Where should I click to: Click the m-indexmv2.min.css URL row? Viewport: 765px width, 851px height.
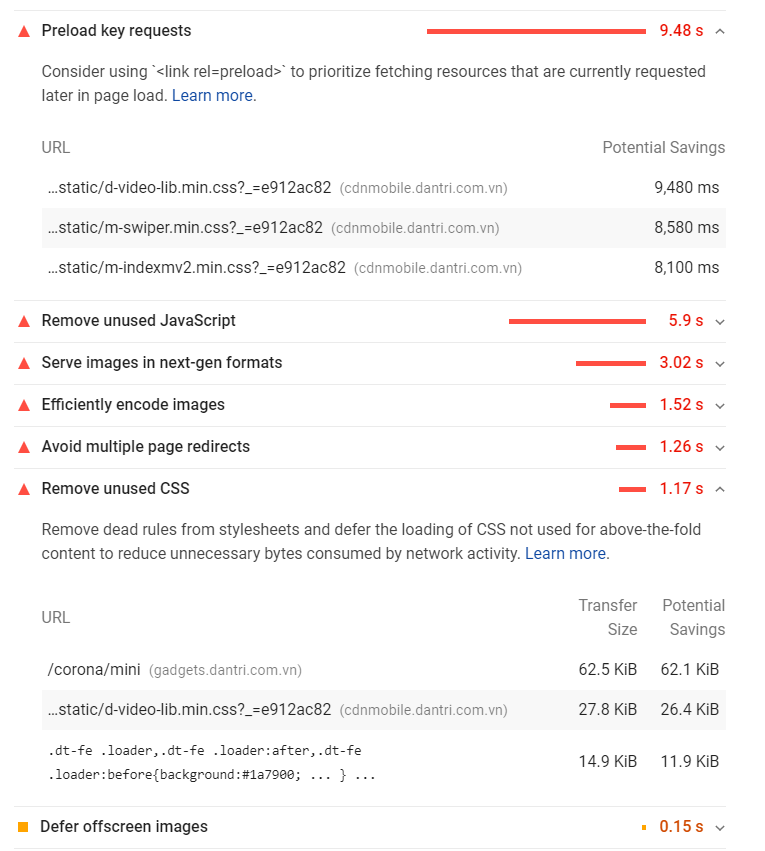click(x=197, y=268)
